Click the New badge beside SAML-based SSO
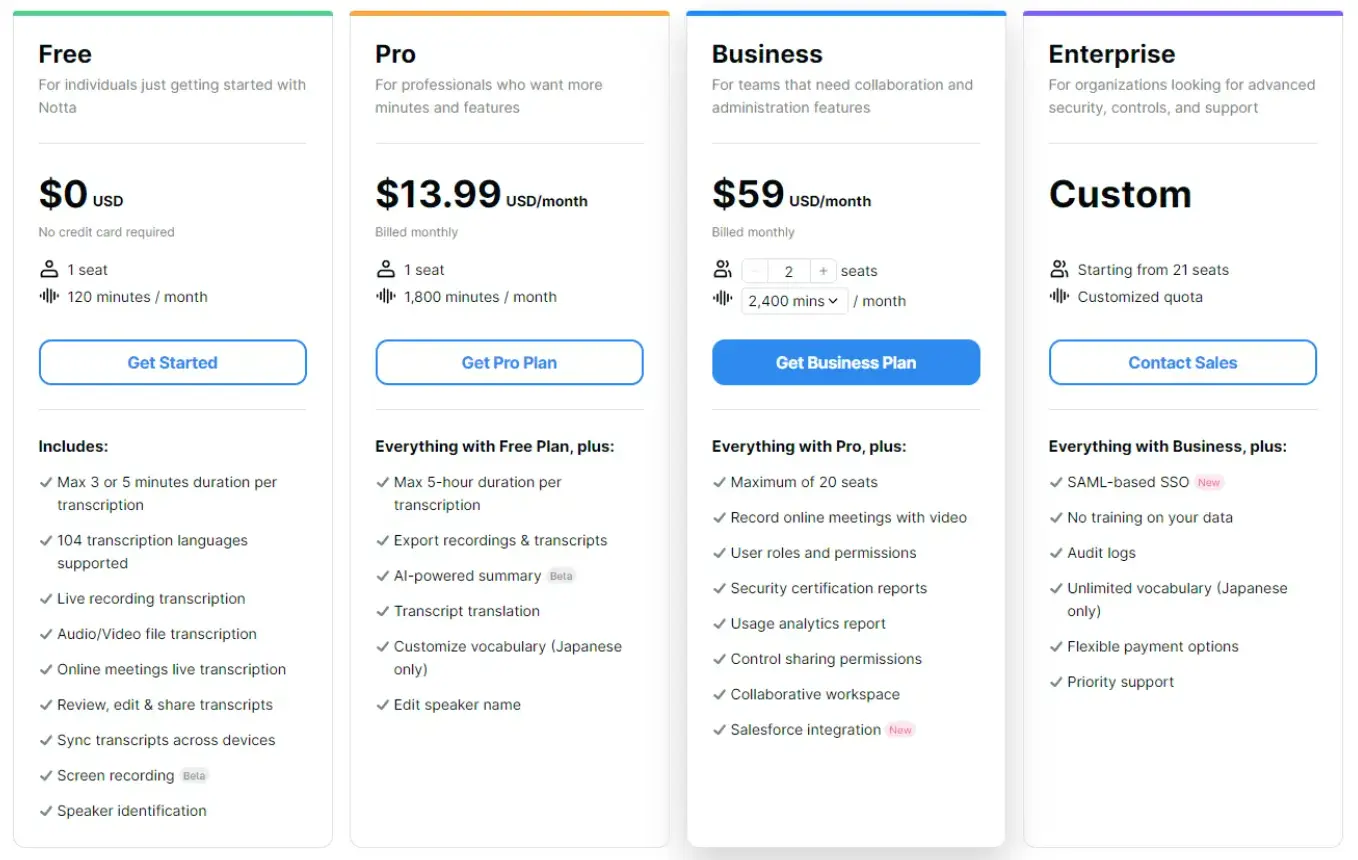This screenshot has height=860, width=1358. 1209,482
